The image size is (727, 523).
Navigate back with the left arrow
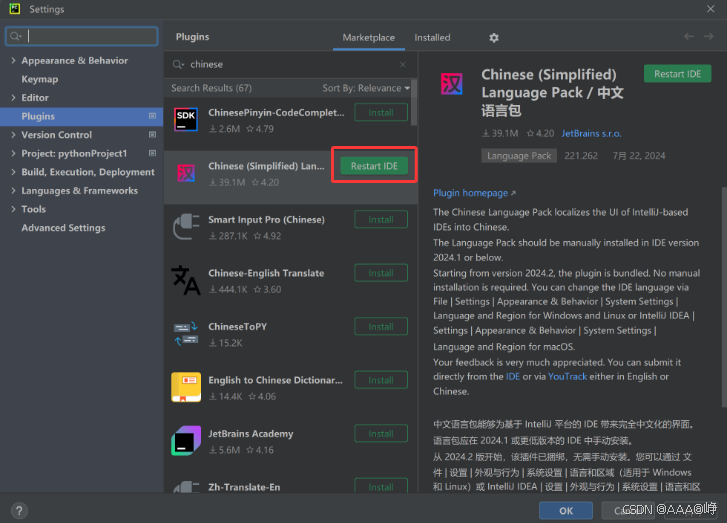click(689, 37)
